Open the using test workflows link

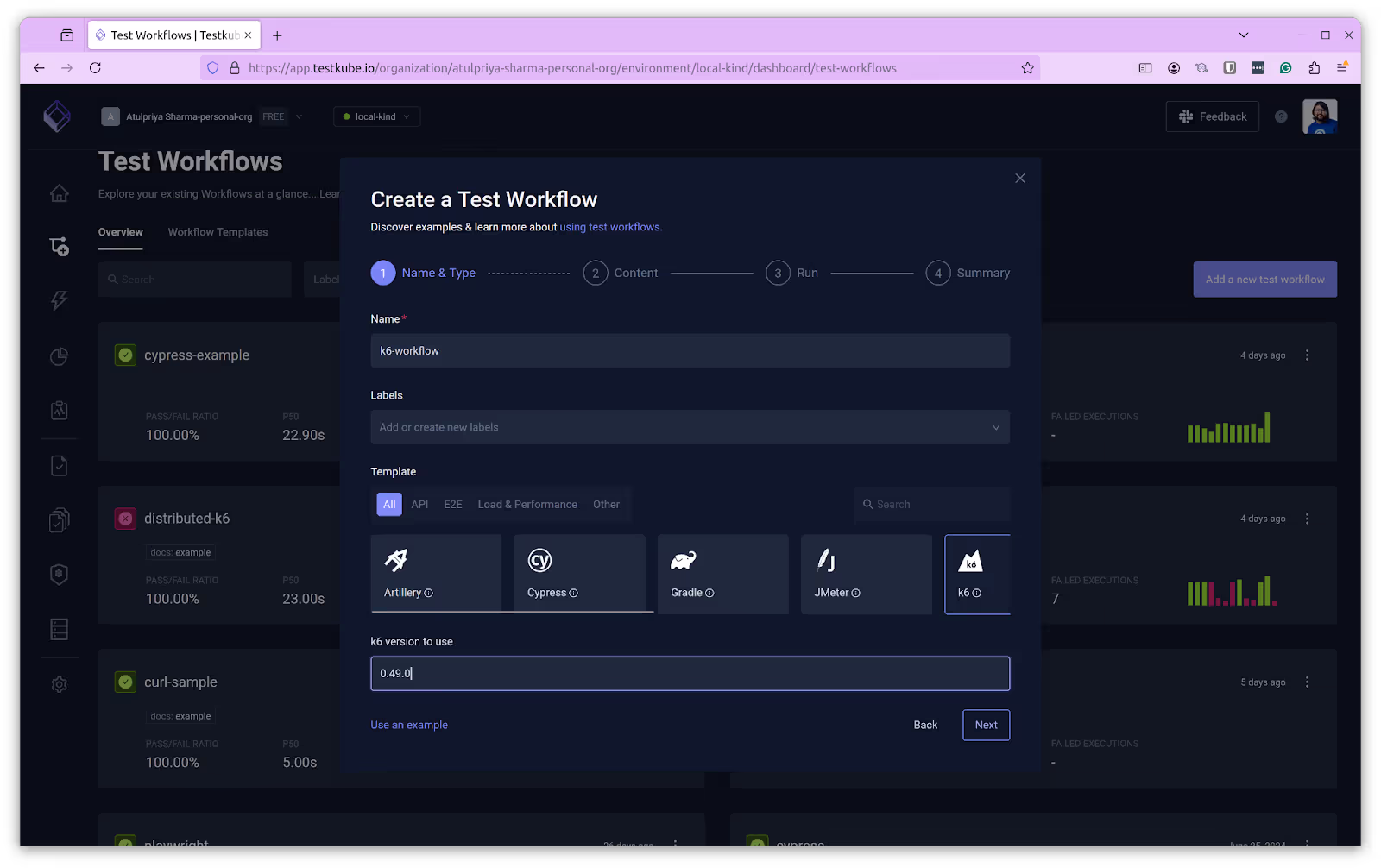coord(610,227)
